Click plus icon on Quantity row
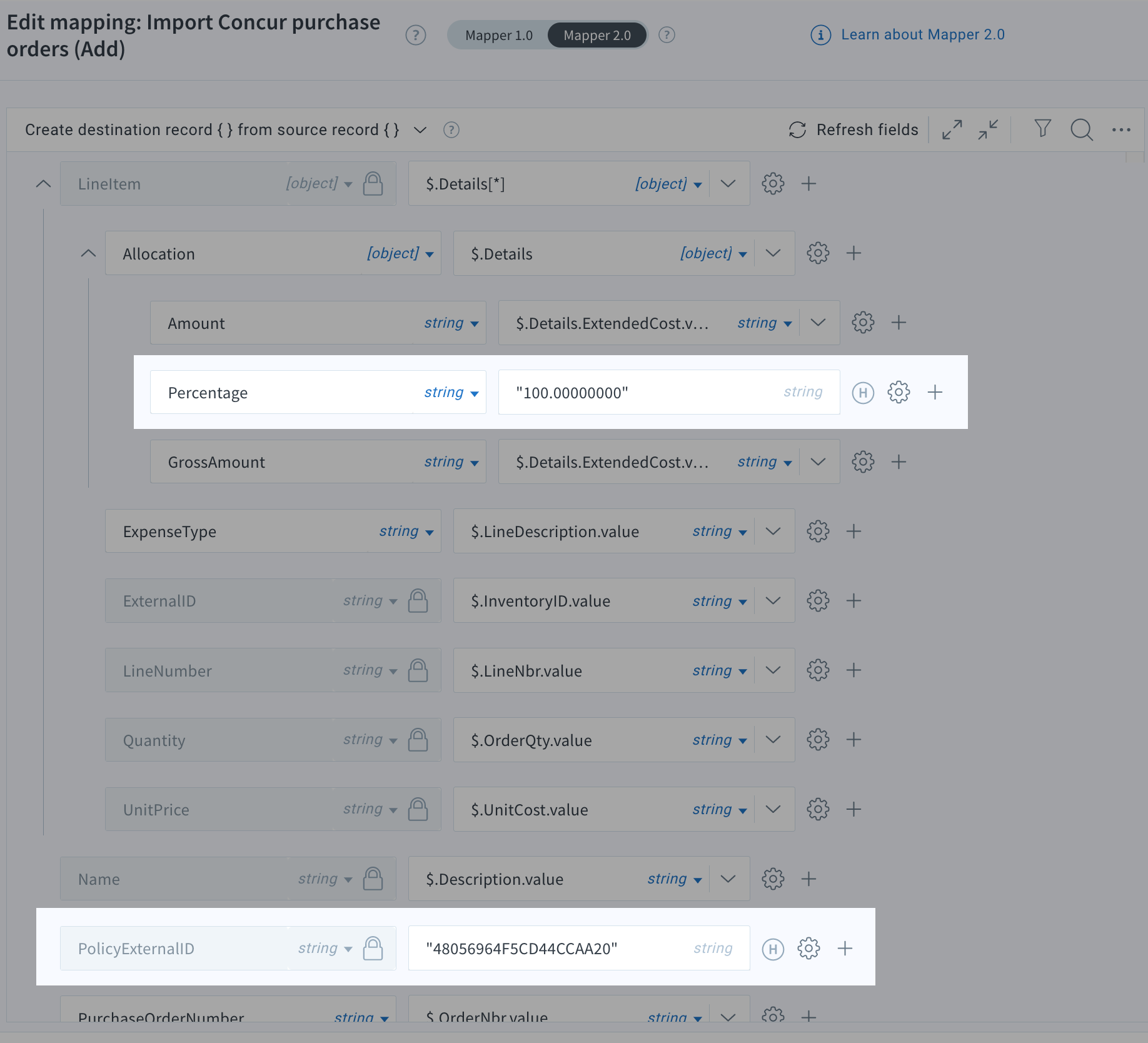The height and width of the screenshot is (1043, 1148). click(x=853, y=740)
